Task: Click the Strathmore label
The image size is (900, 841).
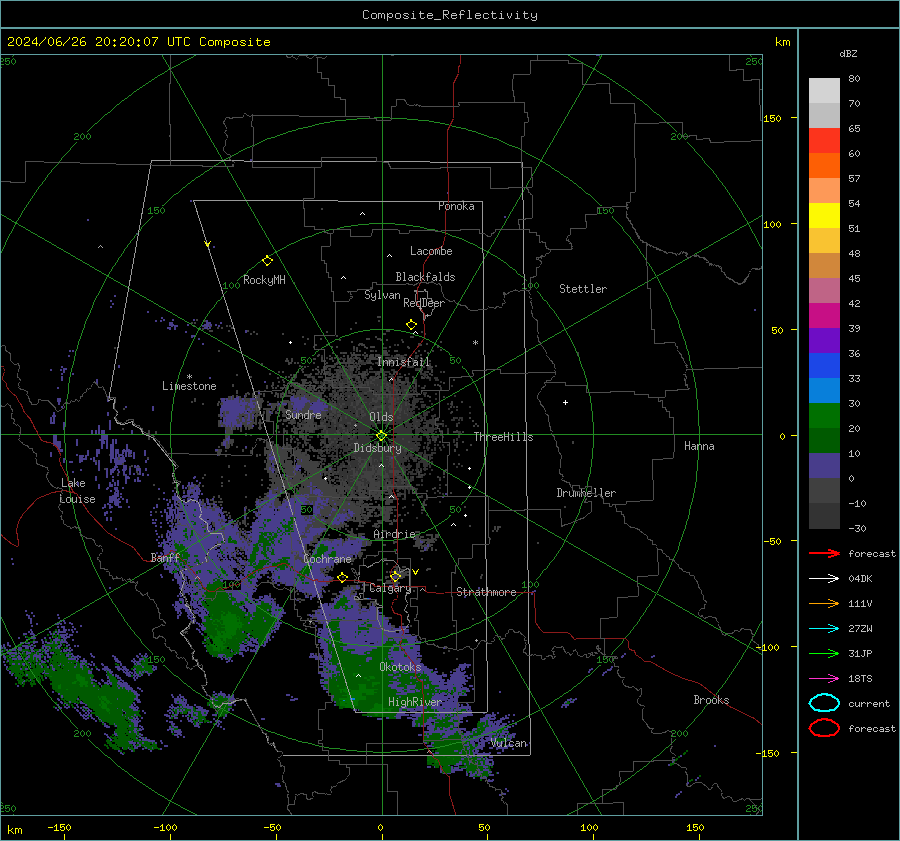Action: tap(486, 592)
